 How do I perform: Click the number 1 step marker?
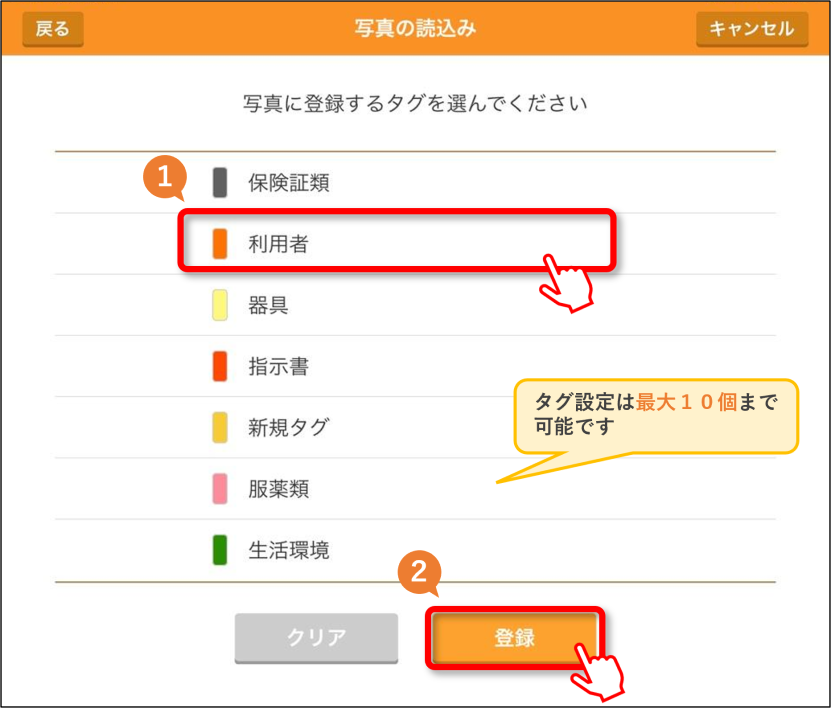165,177
